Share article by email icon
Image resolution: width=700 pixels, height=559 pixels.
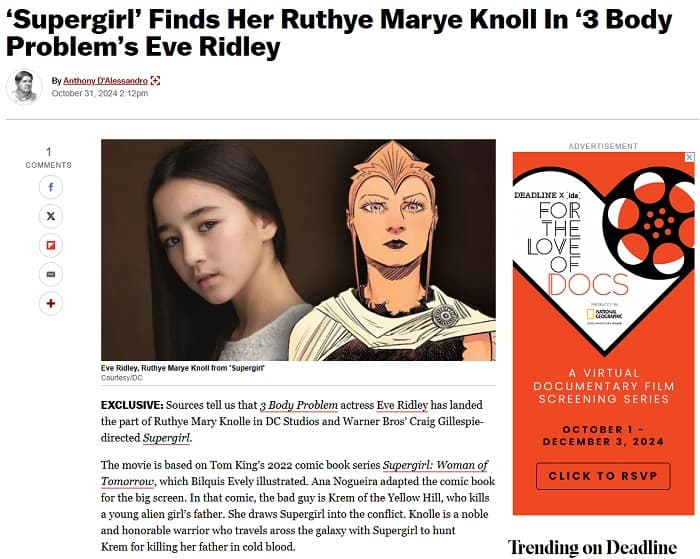[50, 274]
